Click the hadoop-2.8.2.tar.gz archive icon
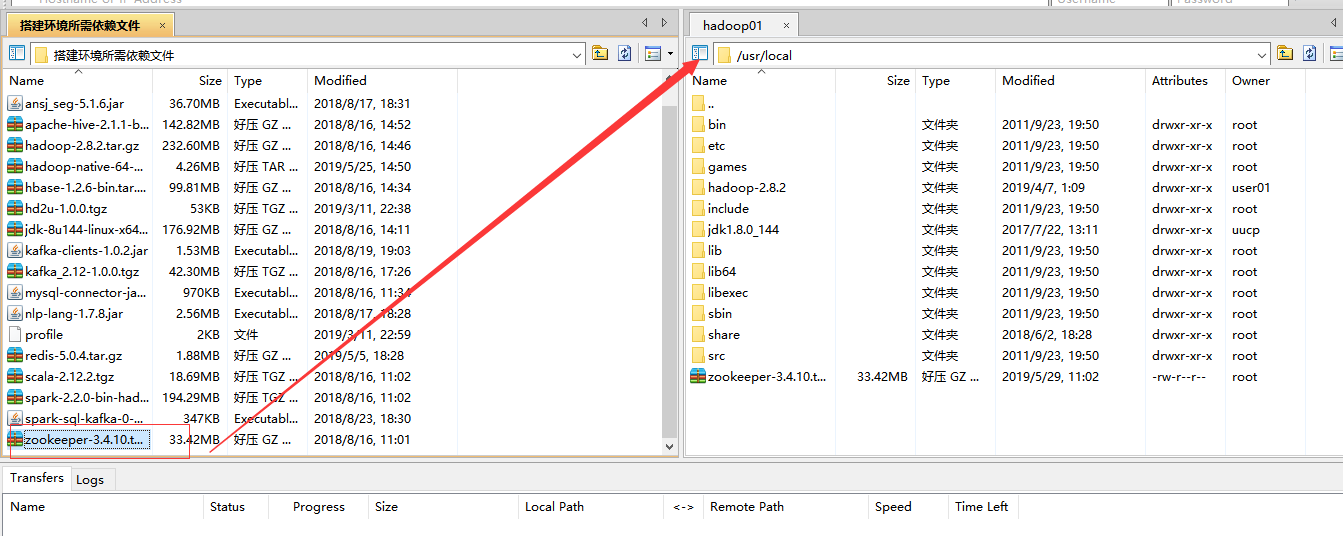The image size is (1343, 536). tap(15, 145)
